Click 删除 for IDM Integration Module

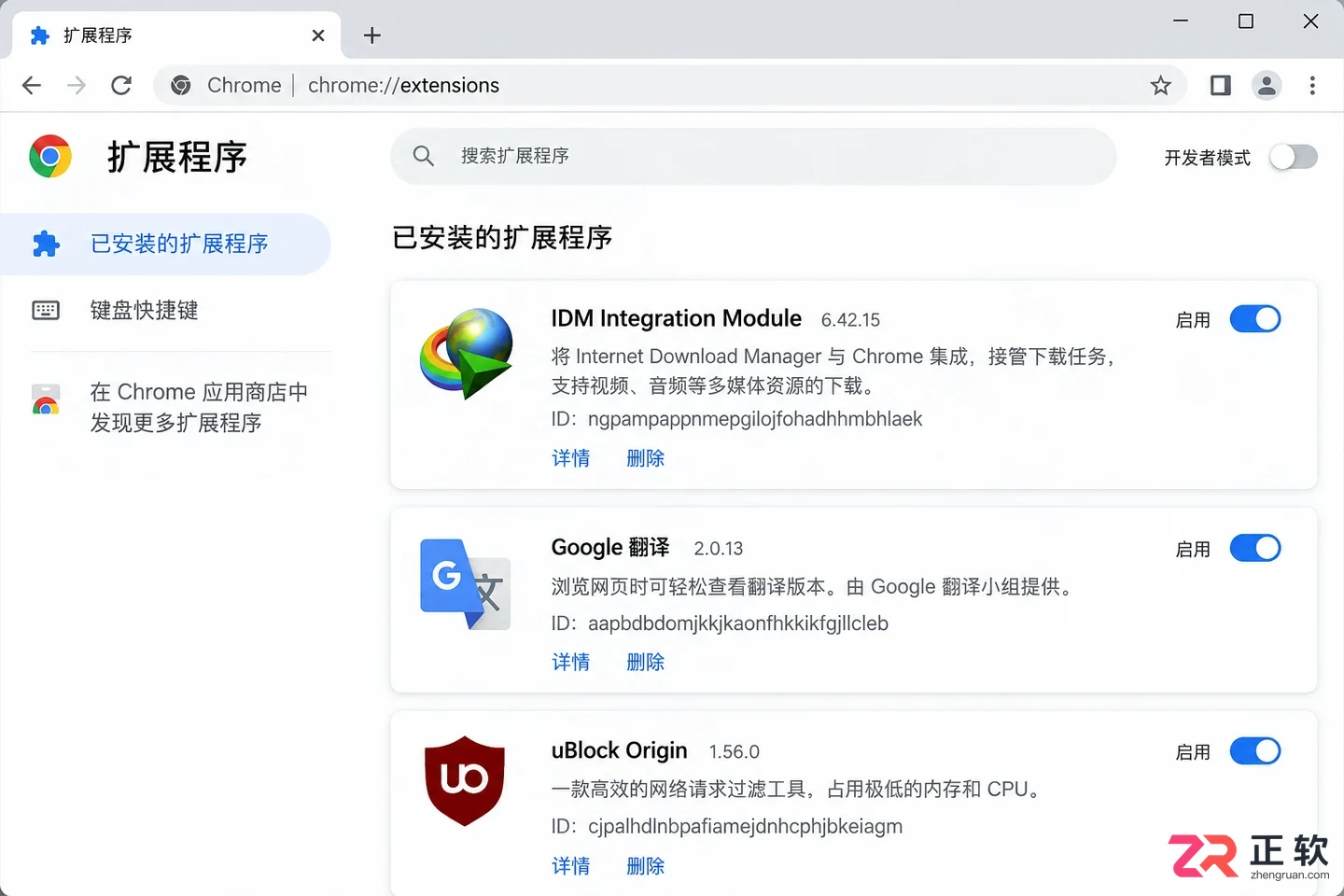(646, 458)
